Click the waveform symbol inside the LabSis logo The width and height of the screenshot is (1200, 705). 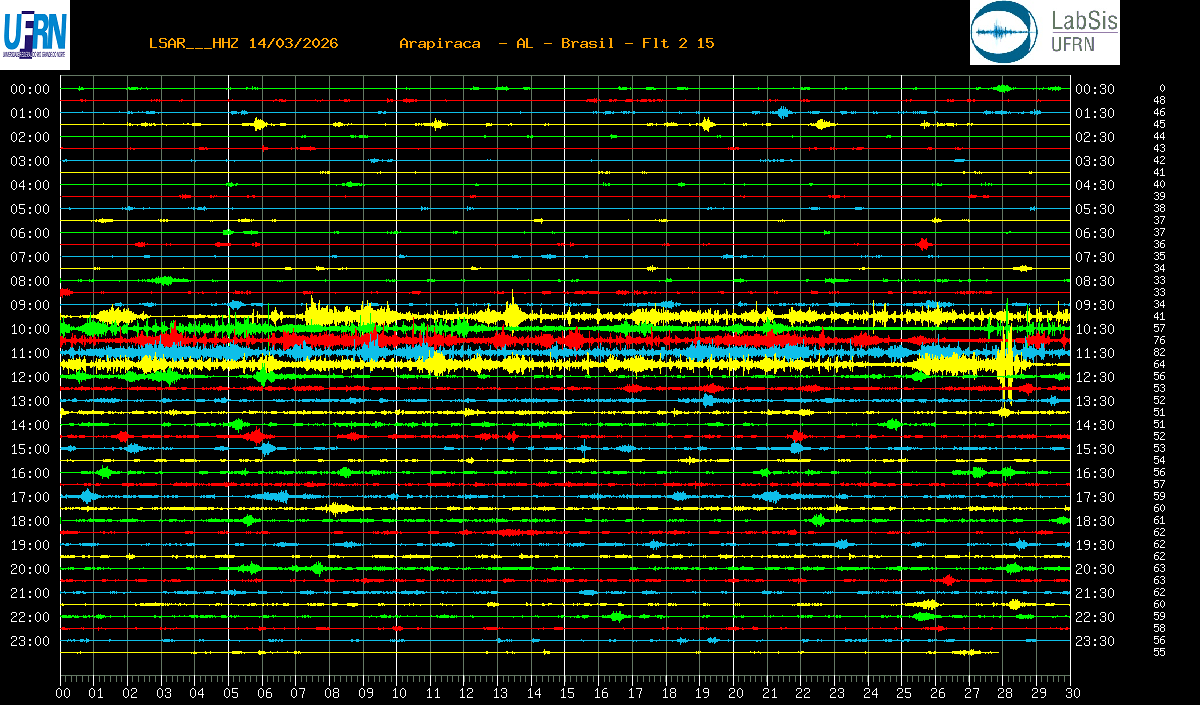pos(1005,33)
